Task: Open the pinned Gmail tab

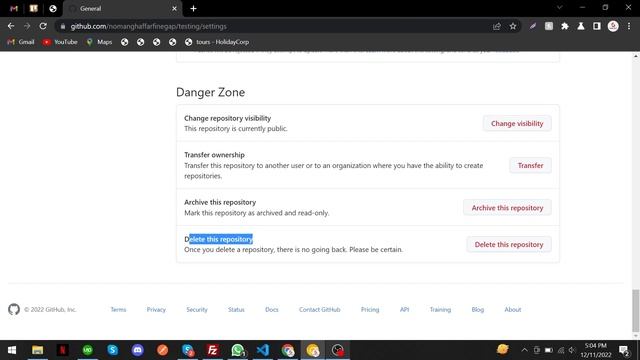Action: pyautogui.click(x=13, y=8)
